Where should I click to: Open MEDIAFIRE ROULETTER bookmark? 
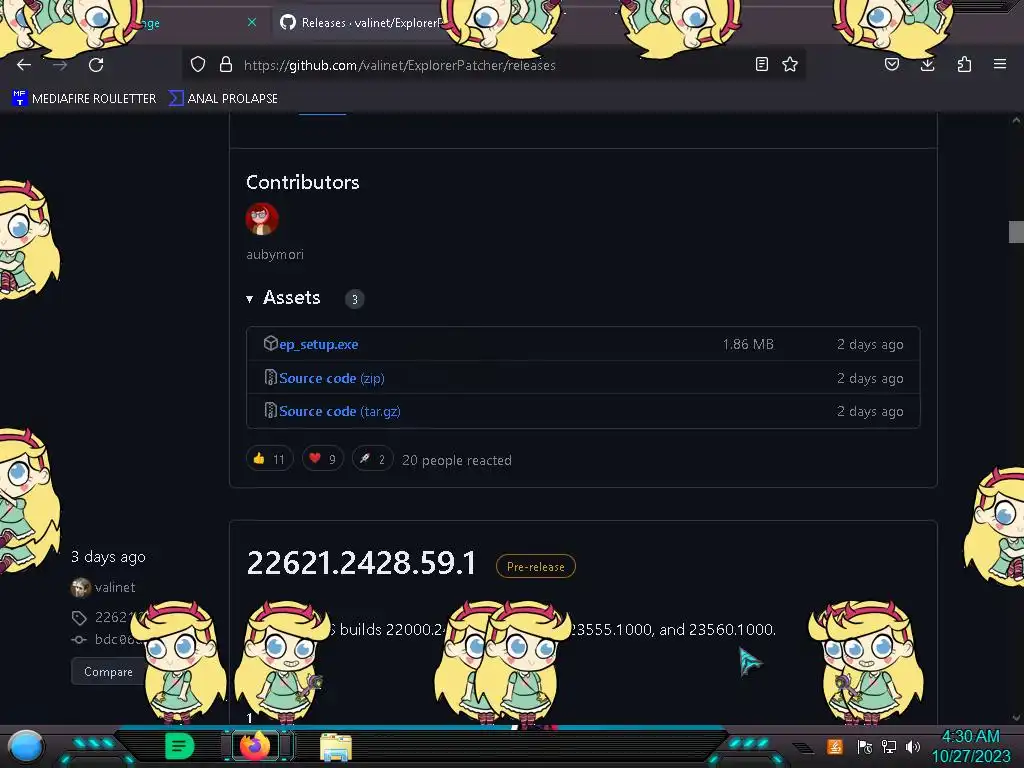pyautogui.click(x=84, y=99)
